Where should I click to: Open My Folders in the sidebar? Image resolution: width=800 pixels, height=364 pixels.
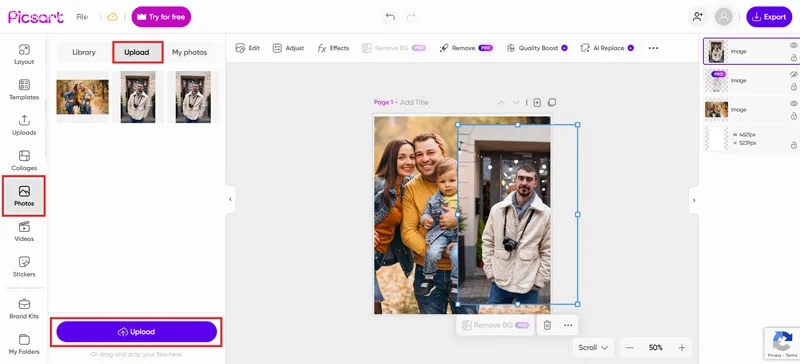(x=24, y=344)
